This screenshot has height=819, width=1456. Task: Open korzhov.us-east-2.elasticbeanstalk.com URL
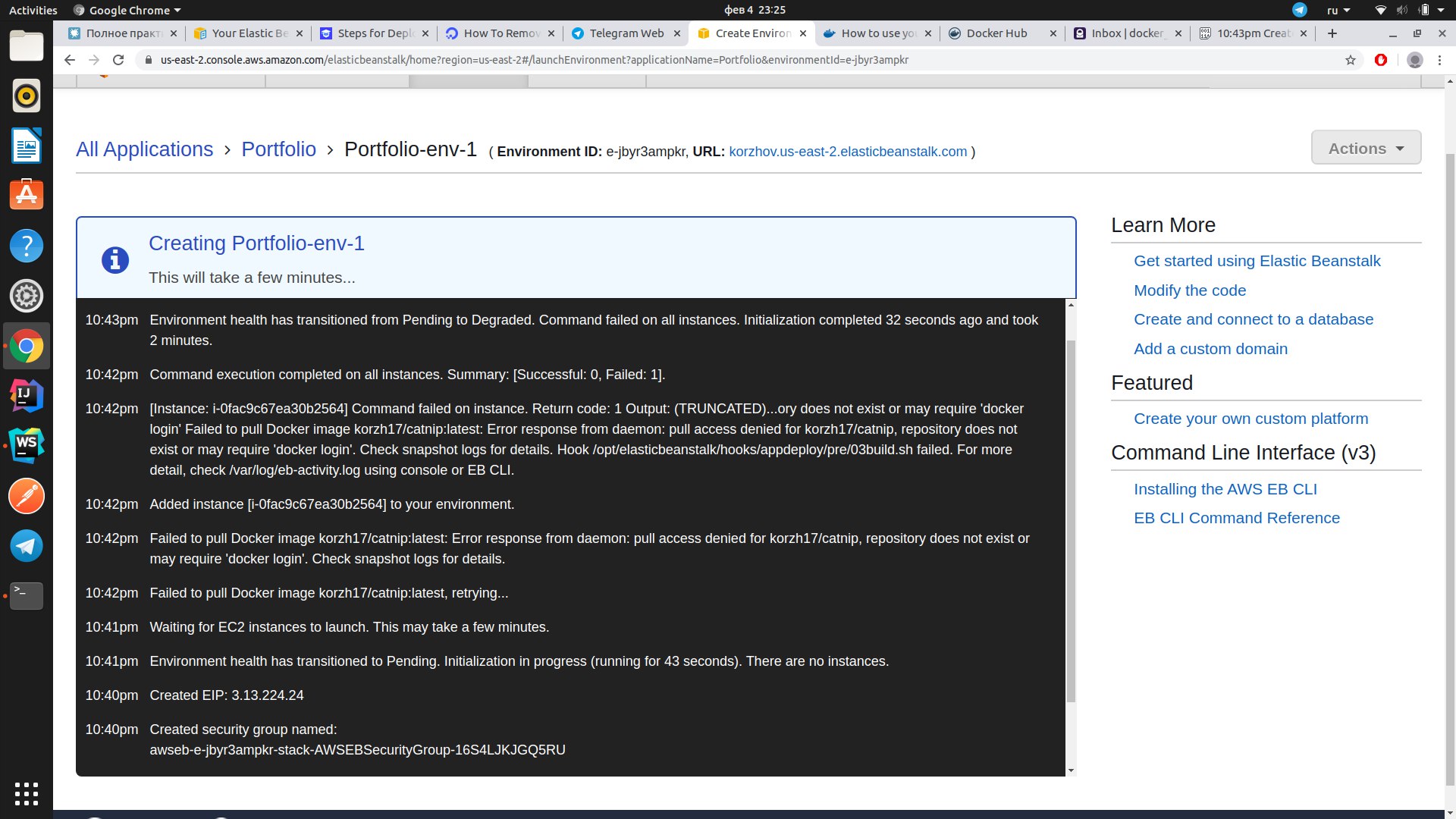coord(848,152)
